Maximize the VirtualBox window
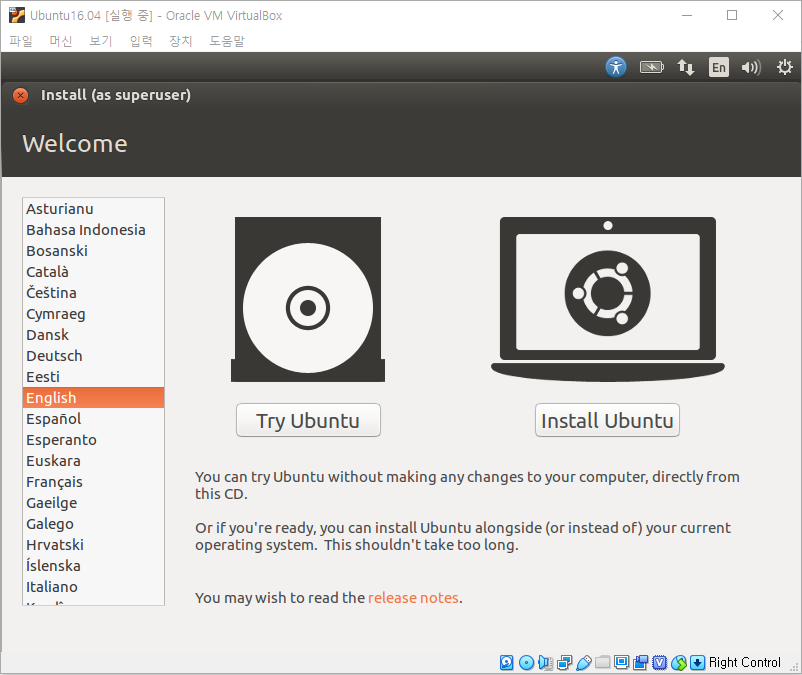The height and width of the screenshot is (675, 802). click(x=732, y=15)
